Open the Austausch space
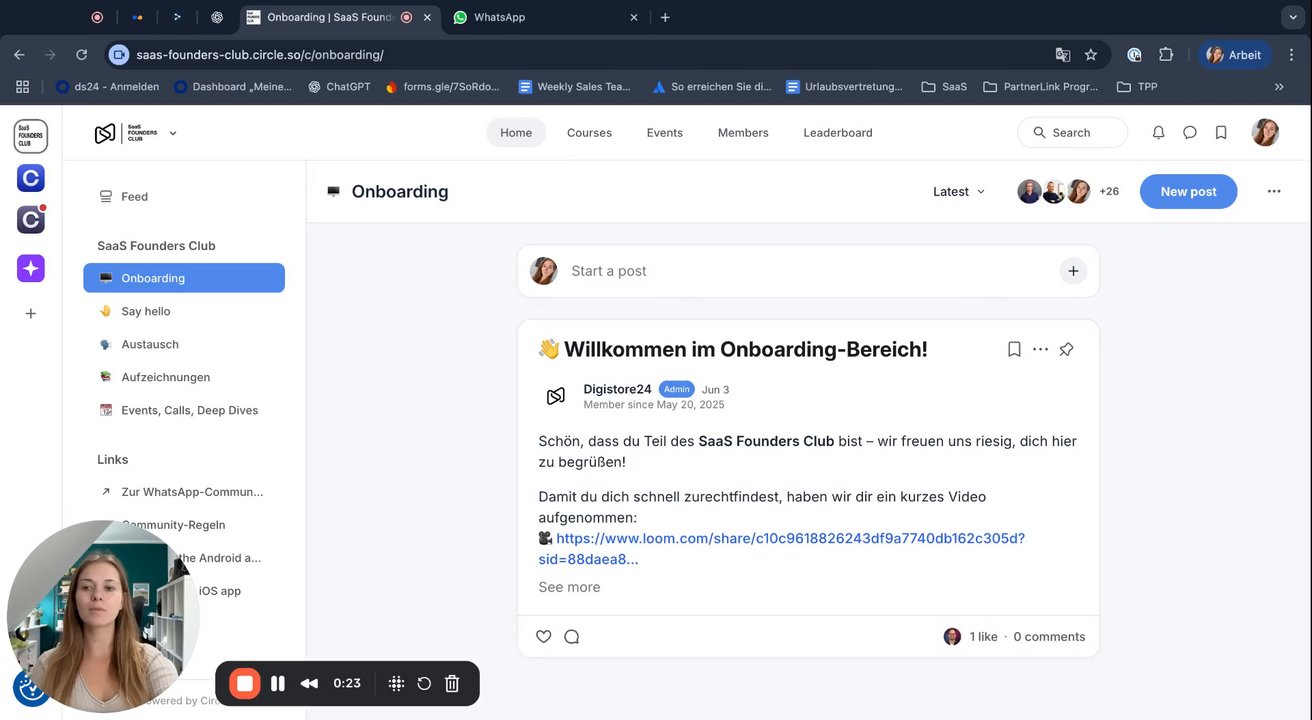 [184, 344]
